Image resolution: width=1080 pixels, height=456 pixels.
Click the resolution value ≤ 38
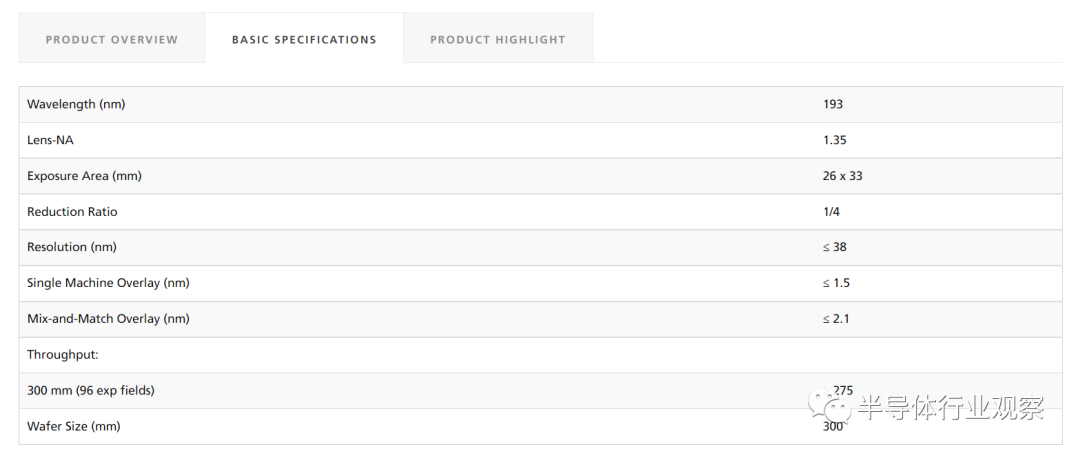pos(835,247)
